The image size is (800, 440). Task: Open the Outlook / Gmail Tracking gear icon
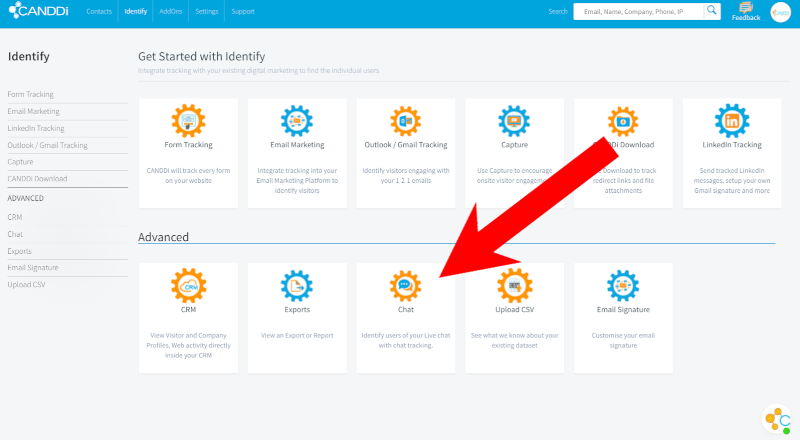point(406,121)
